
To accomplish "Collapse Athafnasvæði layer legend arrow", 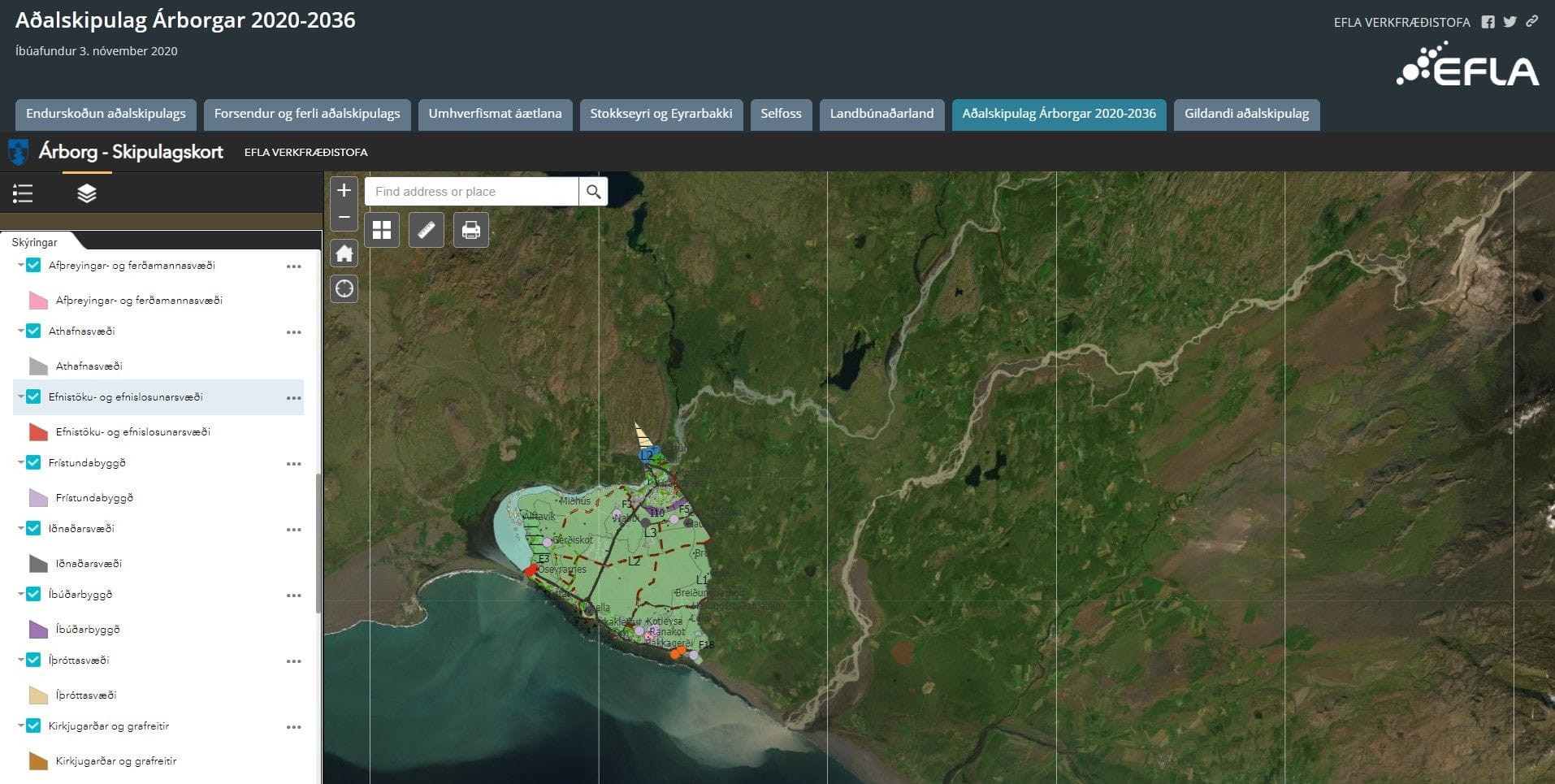I will pos(20,331).
